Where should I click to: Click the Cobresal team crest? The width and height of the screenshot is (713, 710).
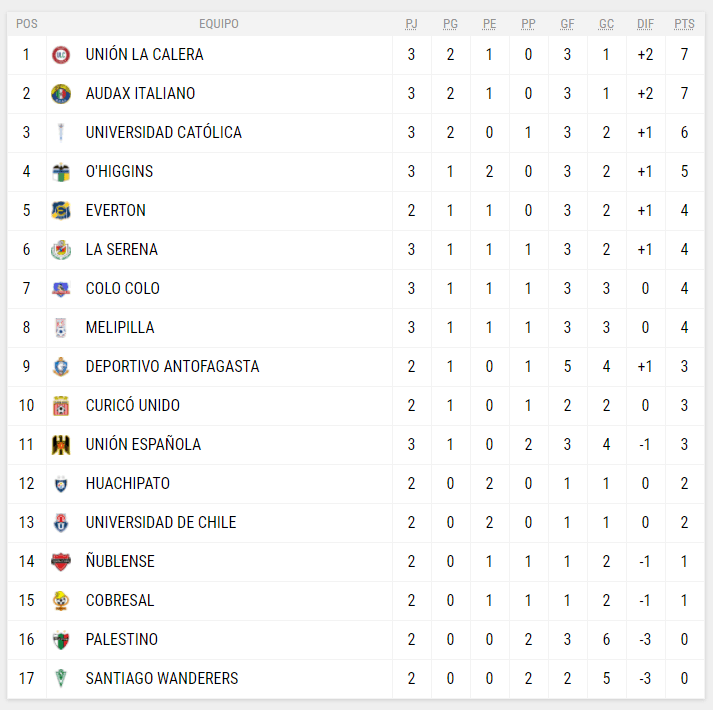tap(61, 601)
